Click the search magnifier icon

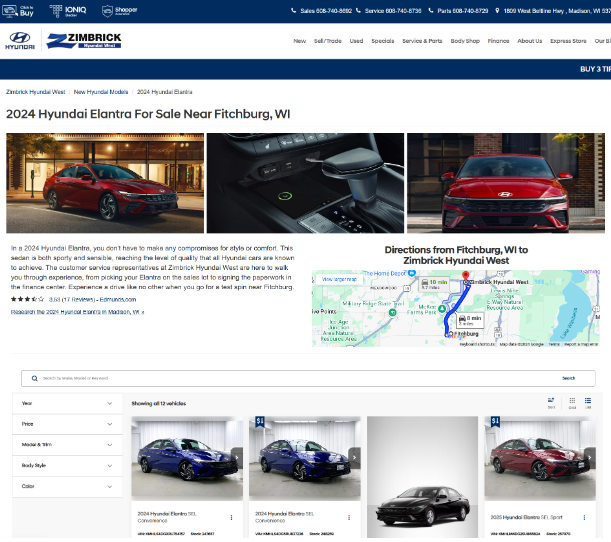(34, 378)
